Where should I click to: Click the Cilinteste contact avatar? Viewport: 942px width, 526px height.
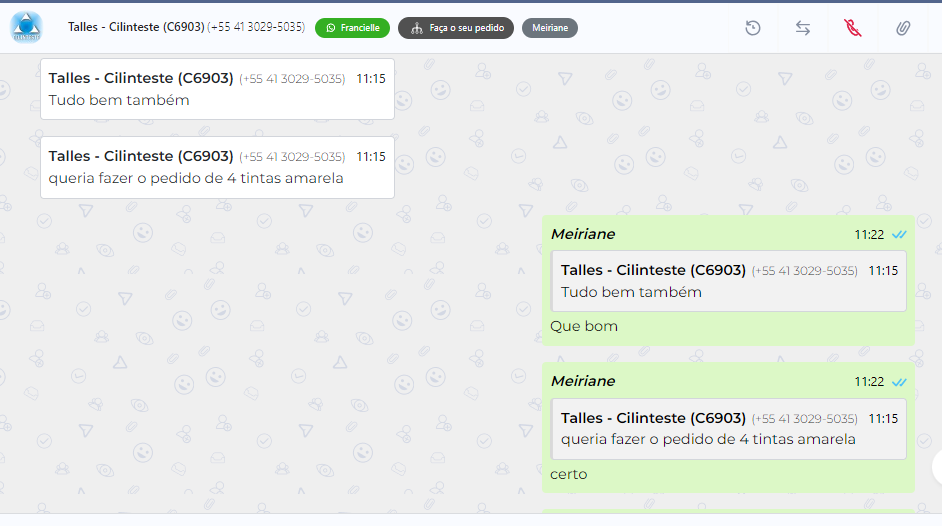point(26,27)
